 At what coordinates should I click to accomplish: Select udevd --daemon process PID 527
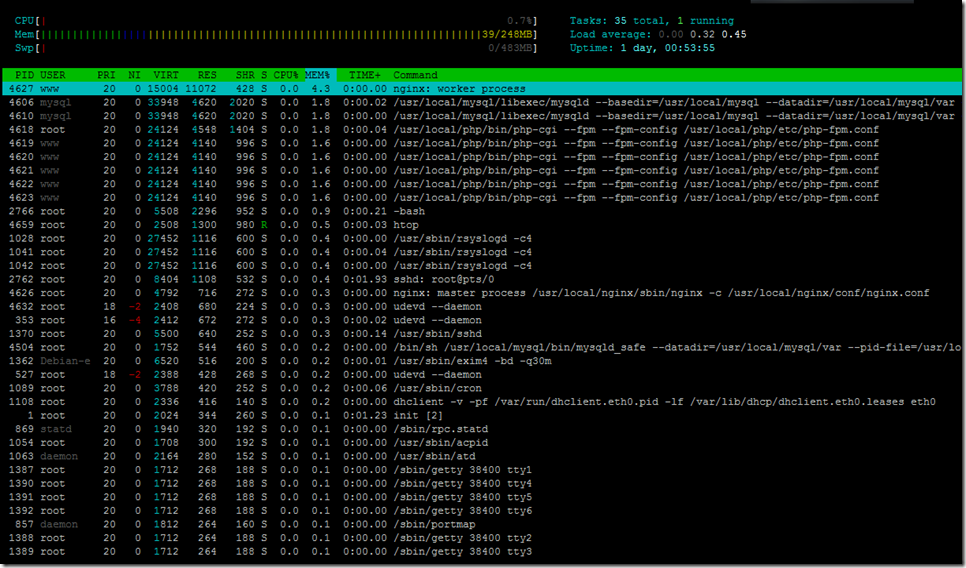pos(482,375)
